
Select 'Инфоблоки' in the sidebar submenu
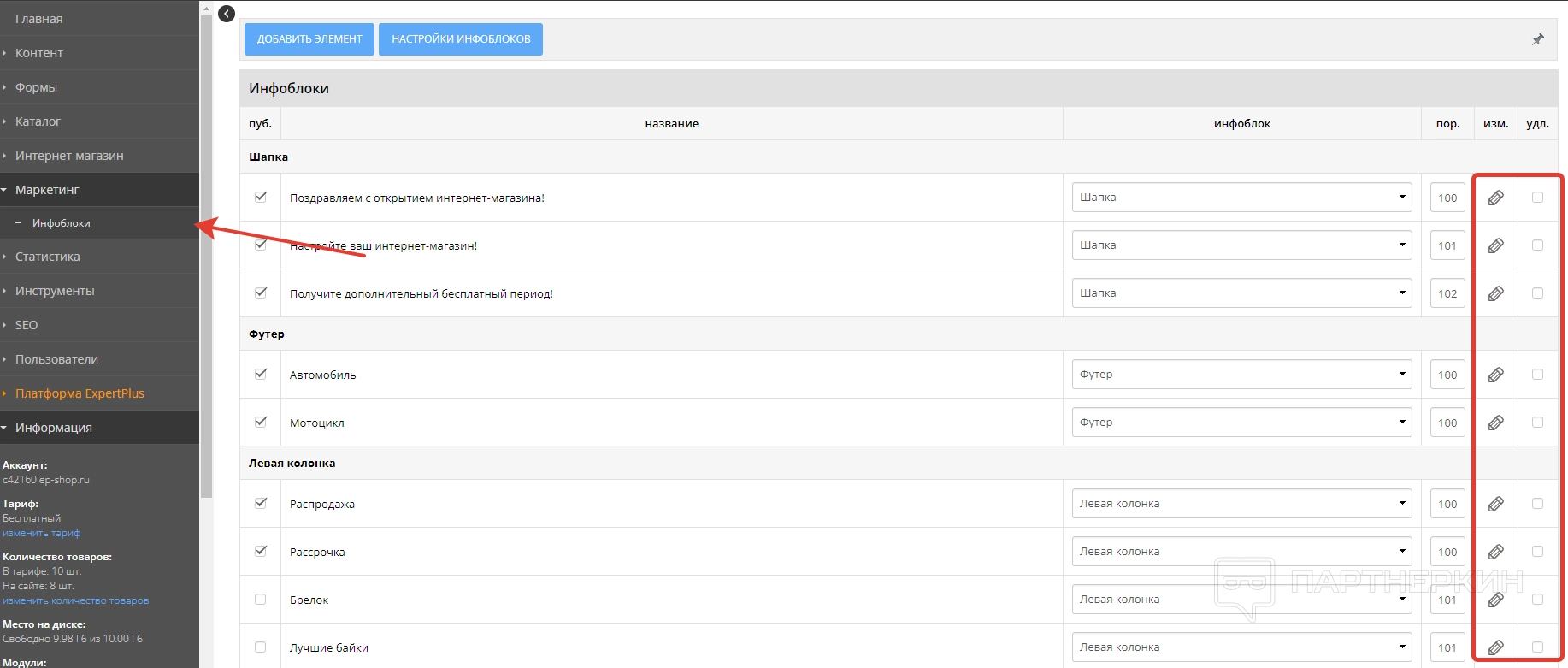tap(62, 223)
